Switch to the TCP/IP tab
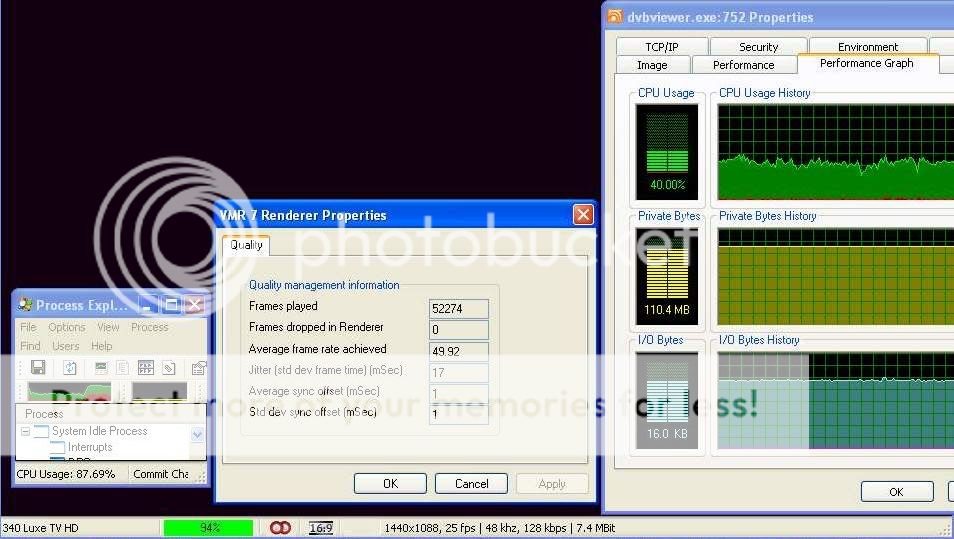The image size is (954, 539). pos(661,47)
